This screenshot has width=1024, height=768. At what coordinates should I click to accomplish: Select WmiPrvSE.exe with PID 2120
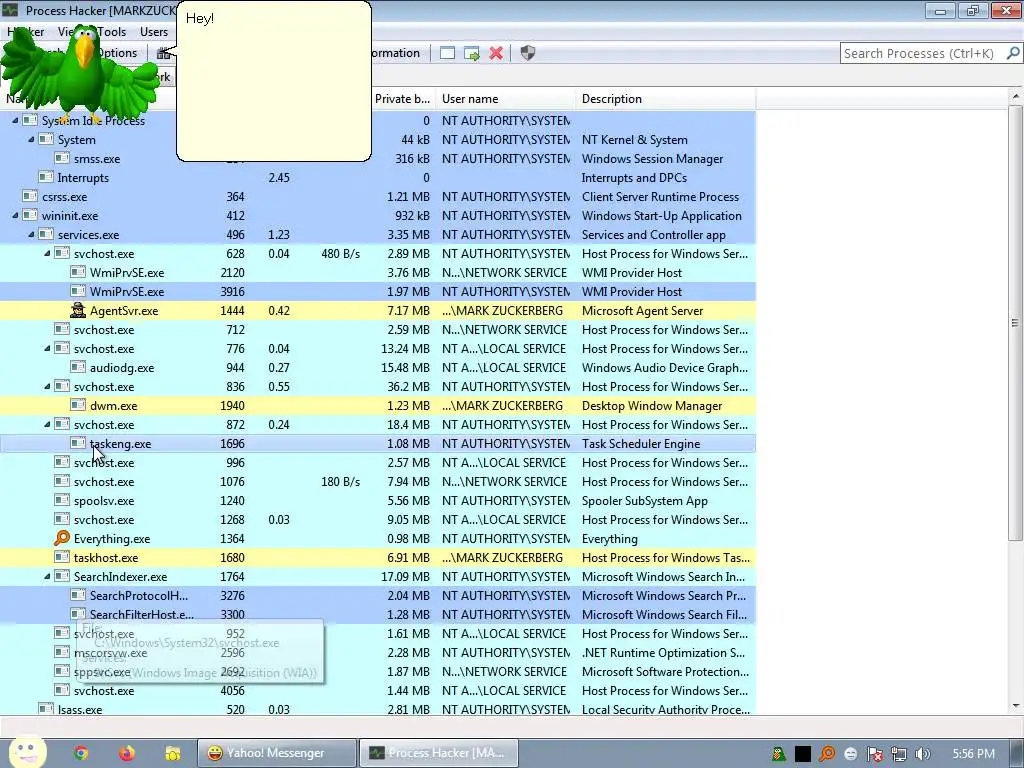(377, 272)
